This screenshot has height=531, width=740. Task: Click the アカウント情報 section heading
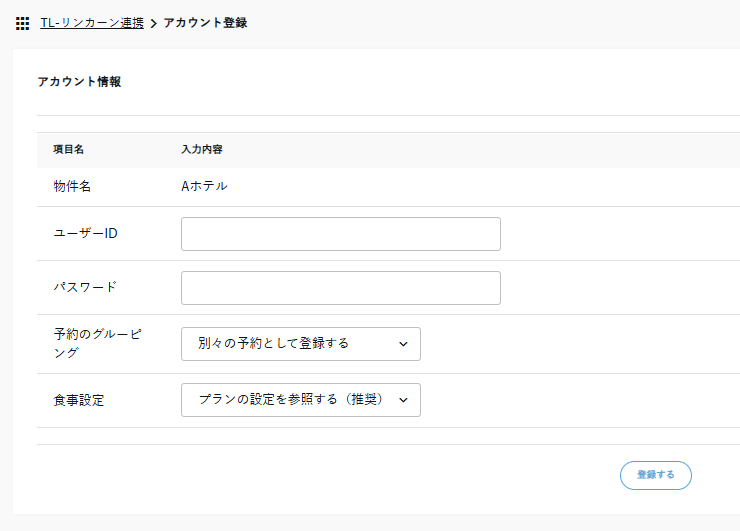(79, 82)
